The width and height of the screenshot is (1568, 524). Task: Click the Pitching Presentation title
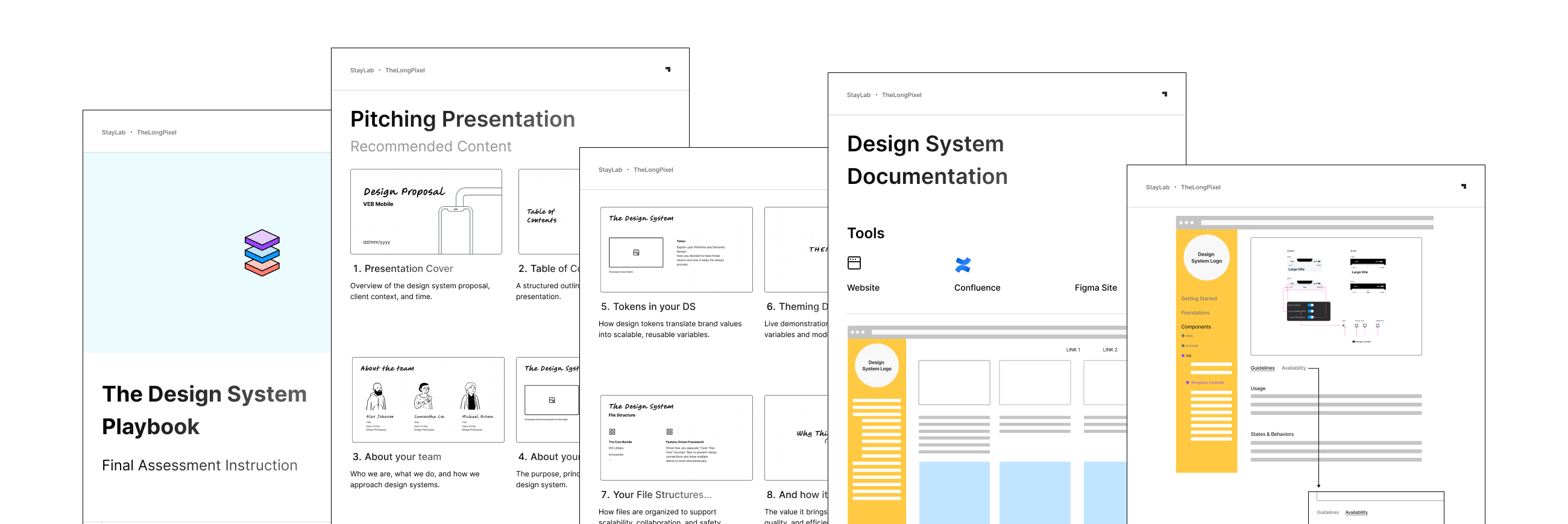[462, 119]
